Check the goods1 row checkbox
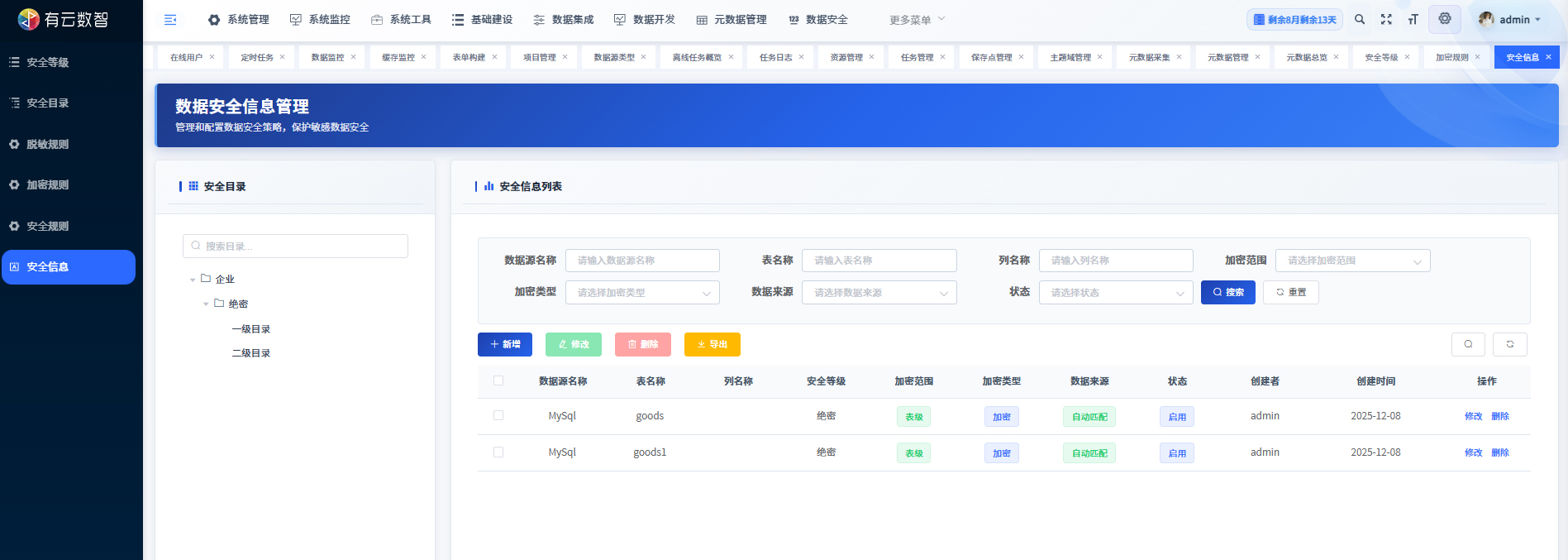Screen dimensions: 1568x560 point(498,452)
